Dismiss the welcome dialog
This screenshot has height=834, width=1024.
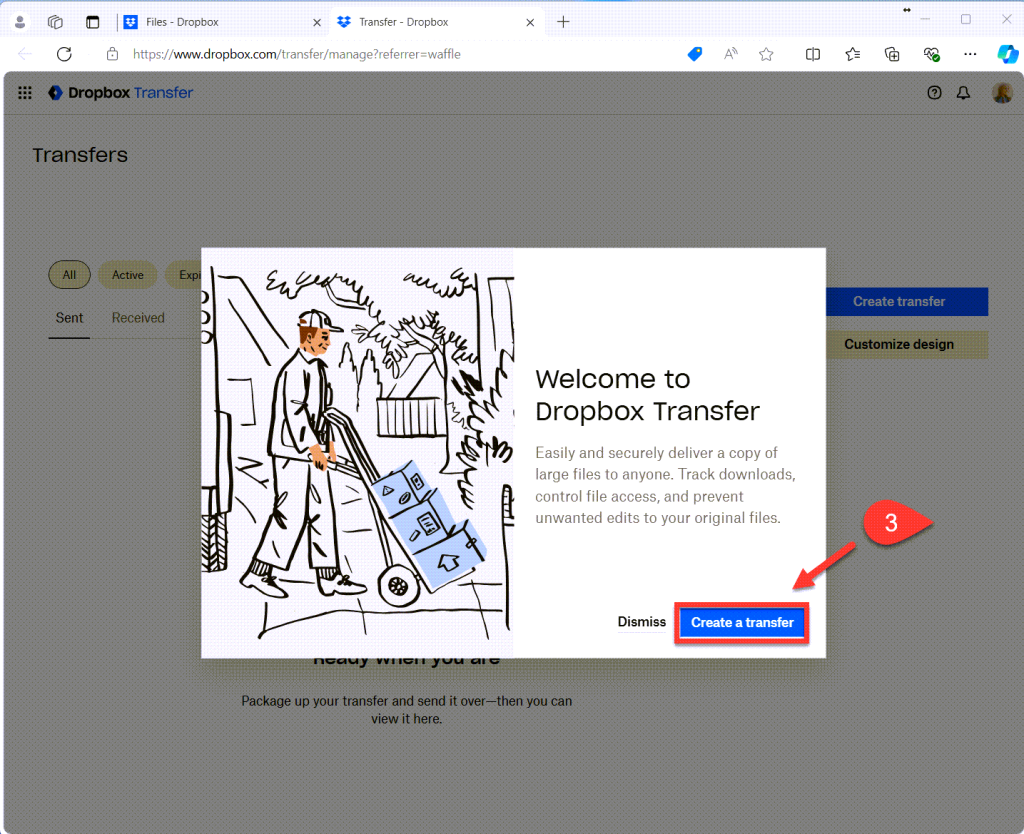[x=642, y=622]
